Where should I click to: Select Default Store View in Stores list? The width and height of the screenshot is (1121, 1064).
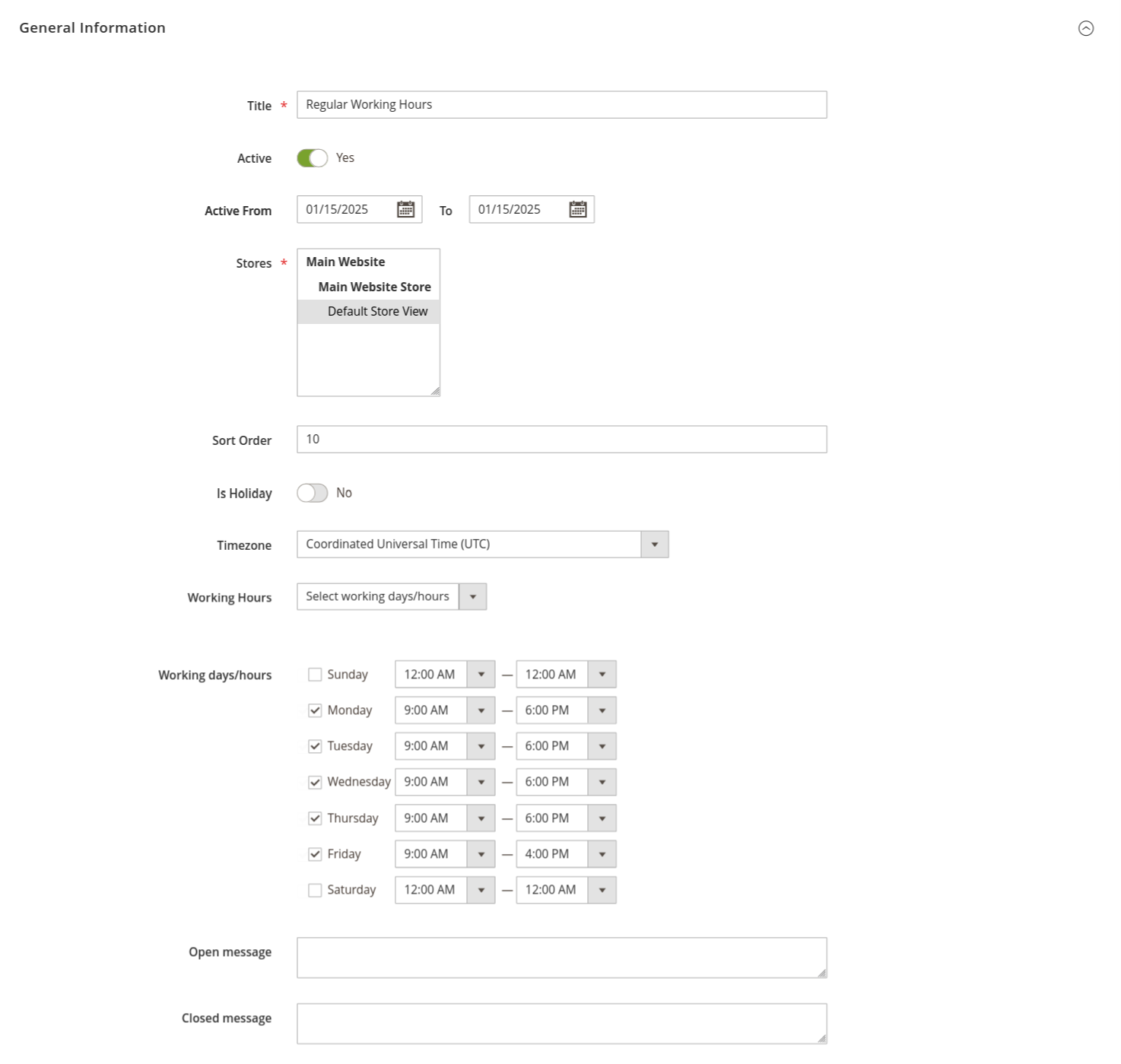(377, 312)
